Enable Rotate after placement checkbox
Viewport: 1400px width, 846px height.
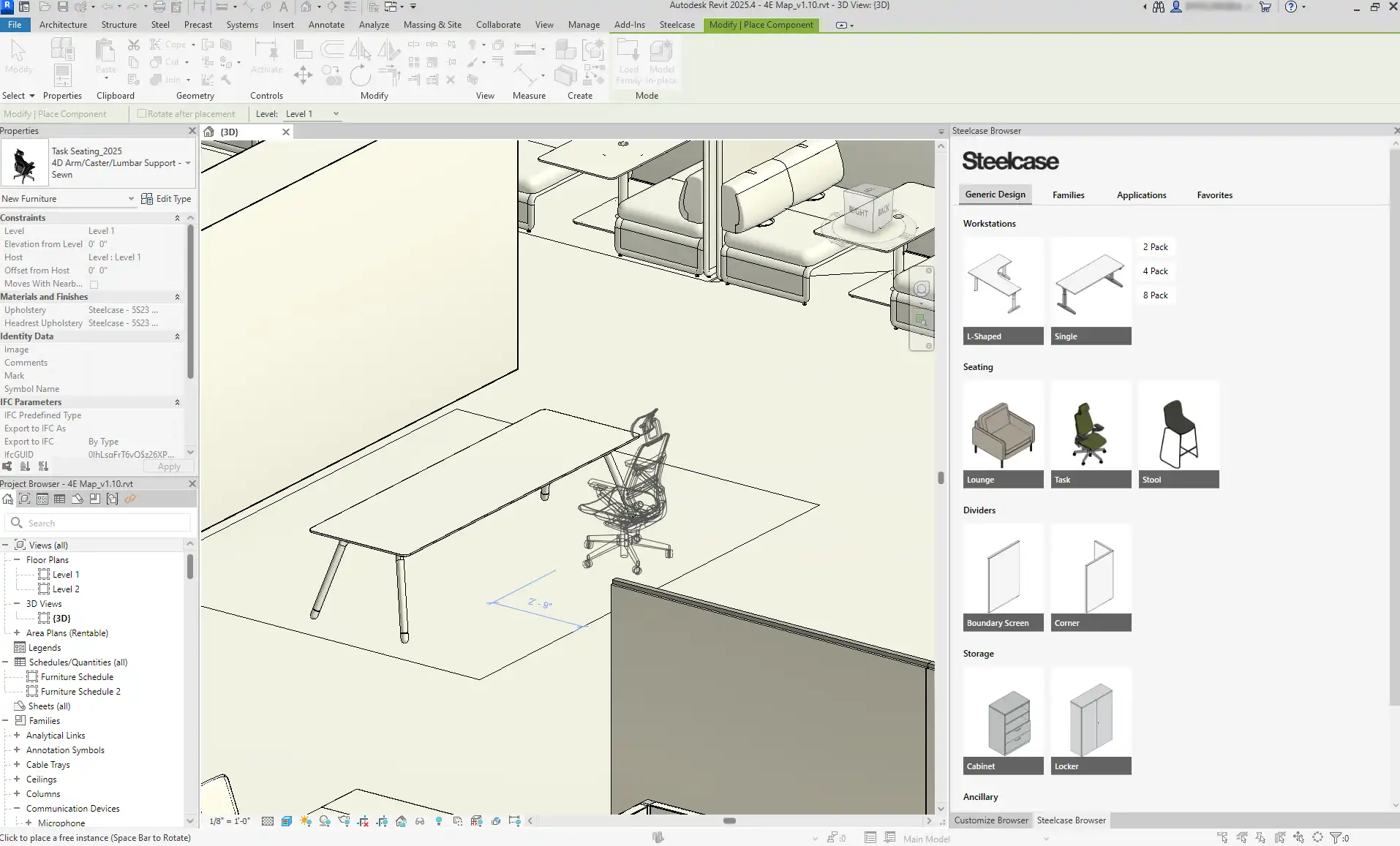pos(142,114)
